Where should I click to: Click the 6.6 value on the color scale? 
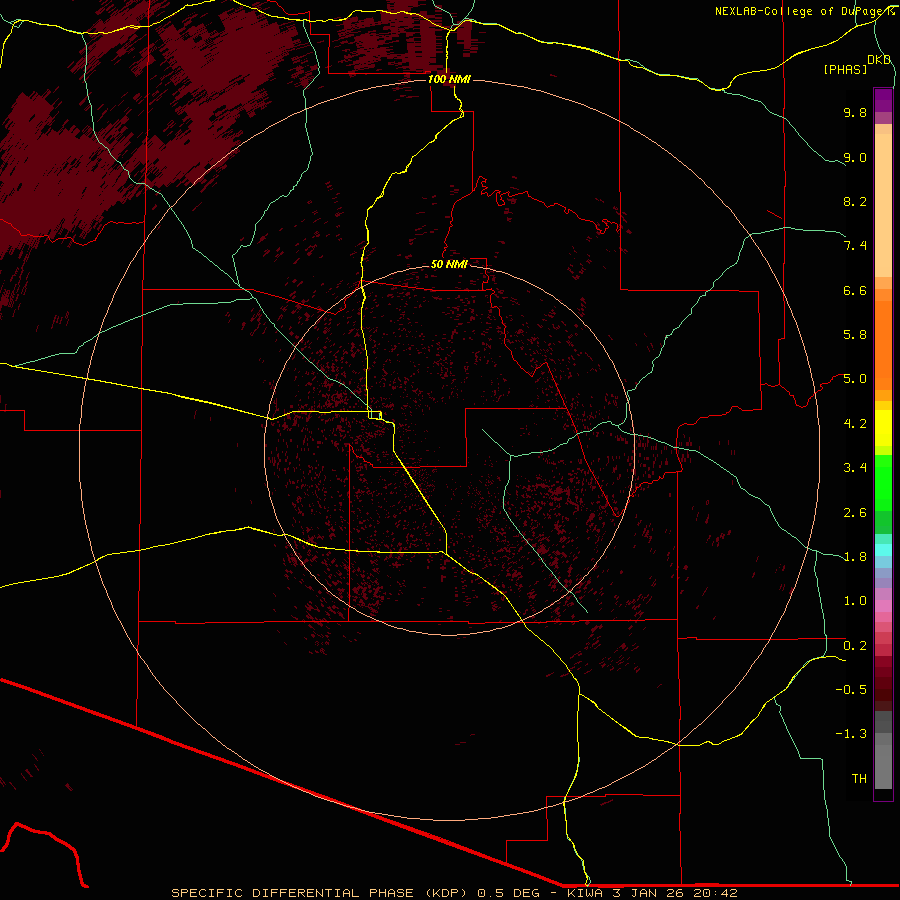(x=855, y=290)
